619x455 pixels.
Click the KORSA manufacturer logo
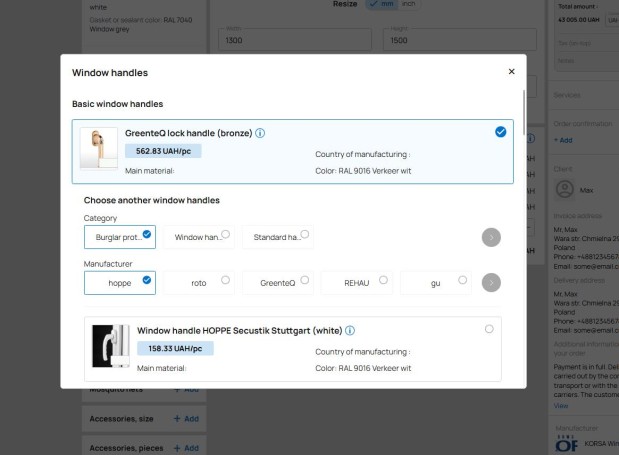click(566, 444)
